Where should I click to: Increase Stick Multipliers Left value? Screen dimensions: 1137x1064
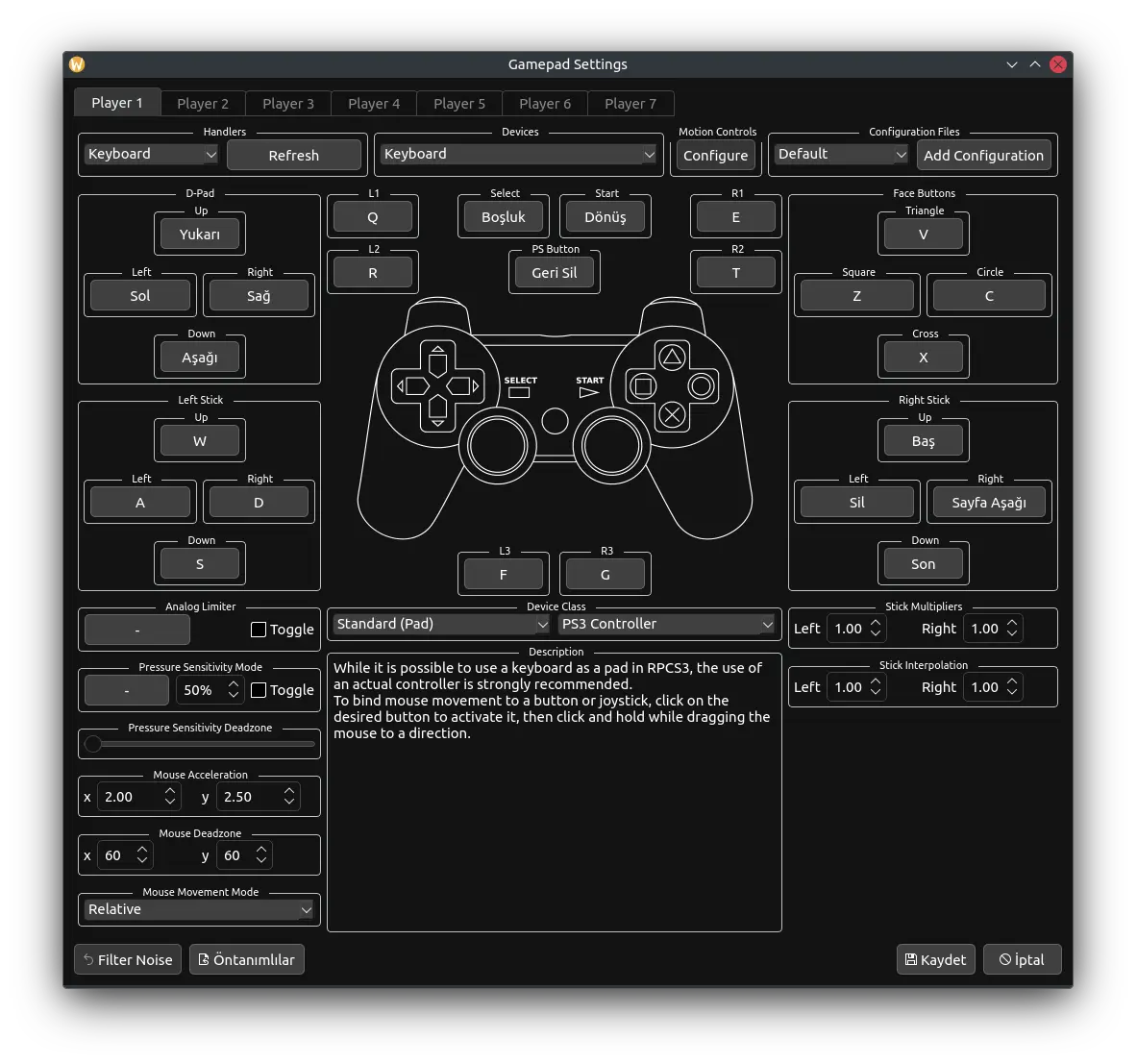(x=876, y=622)
